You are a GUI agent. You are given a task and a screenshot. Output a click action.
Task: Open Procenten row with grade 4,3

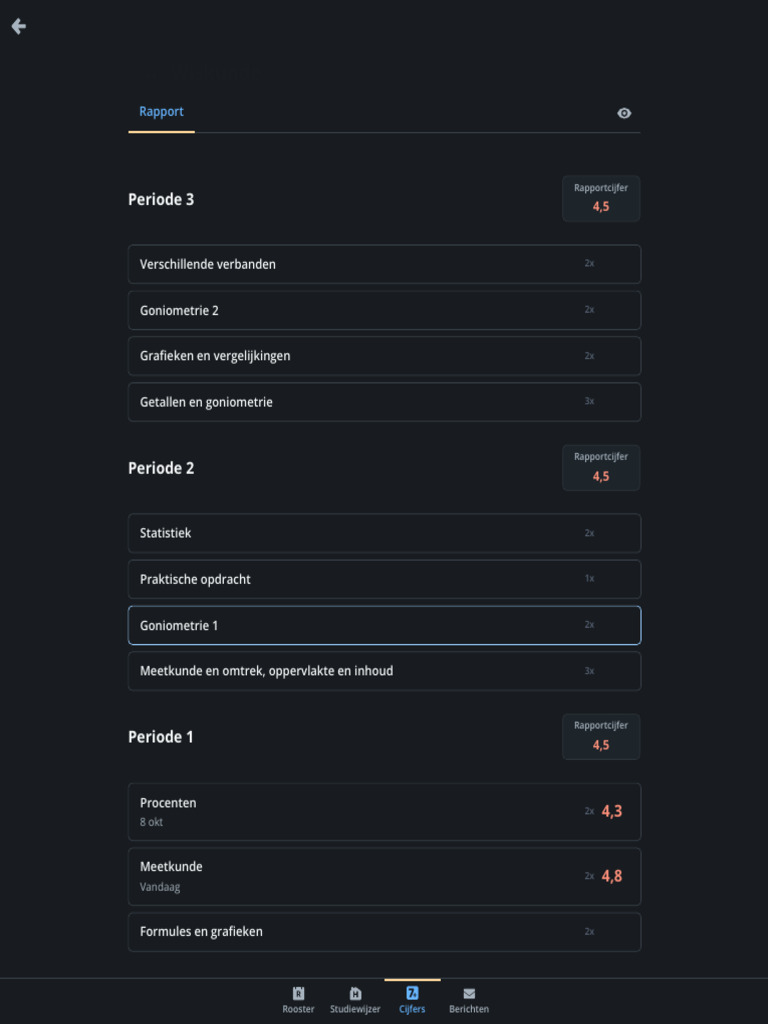point(384,811)
